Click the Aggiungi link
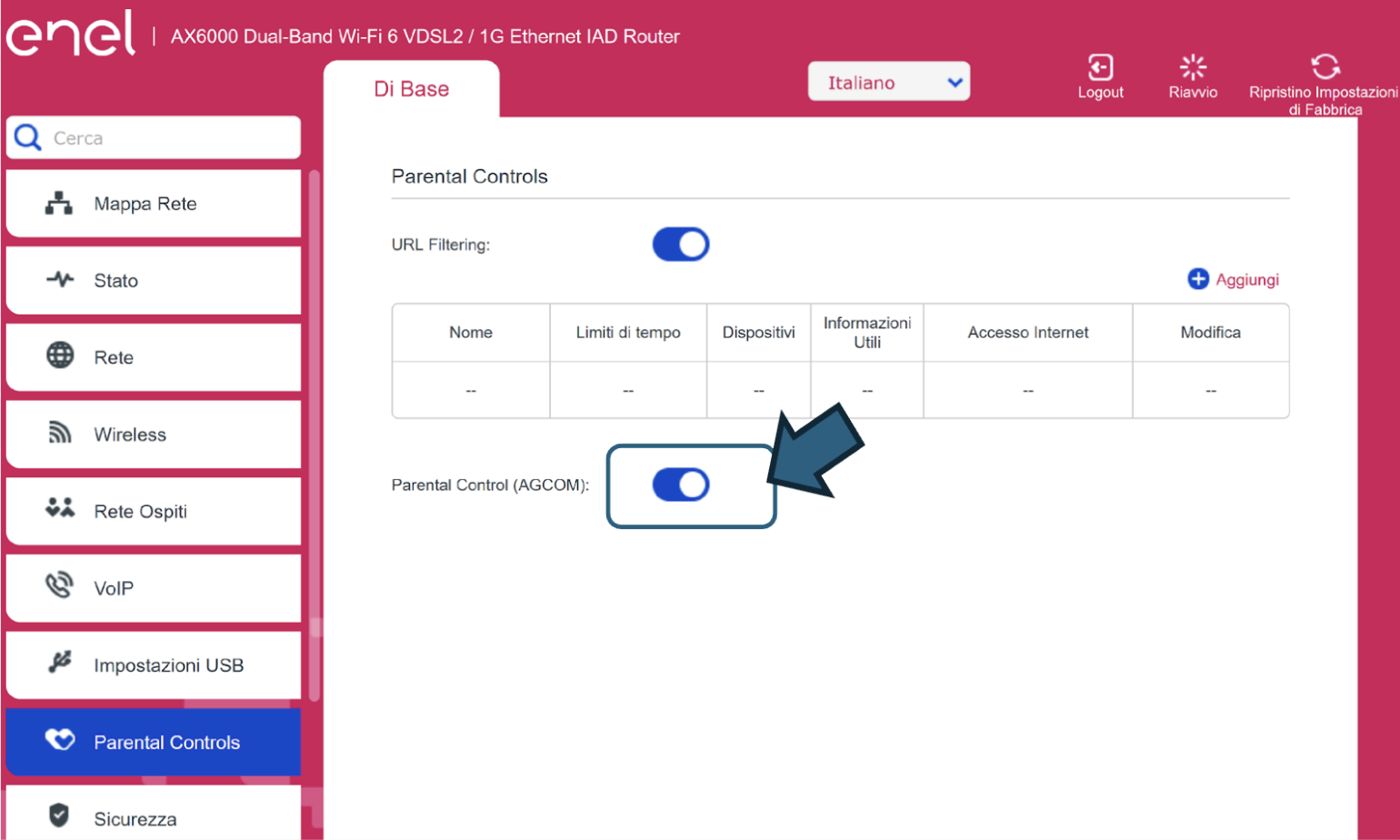Image resolution: width=1400 pixels, height=840 pixels. 1247,280
